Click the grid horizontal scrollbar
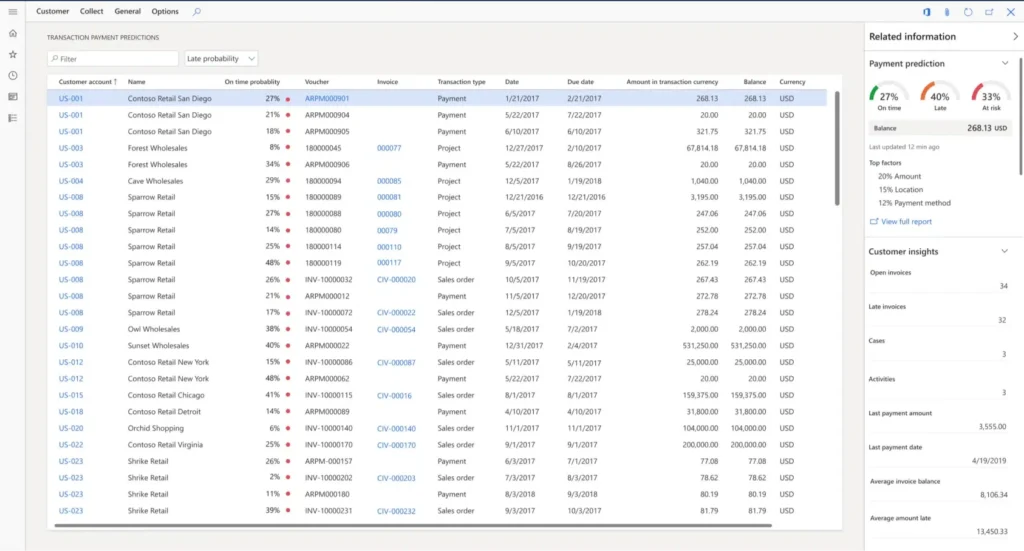 pos(413,525)
